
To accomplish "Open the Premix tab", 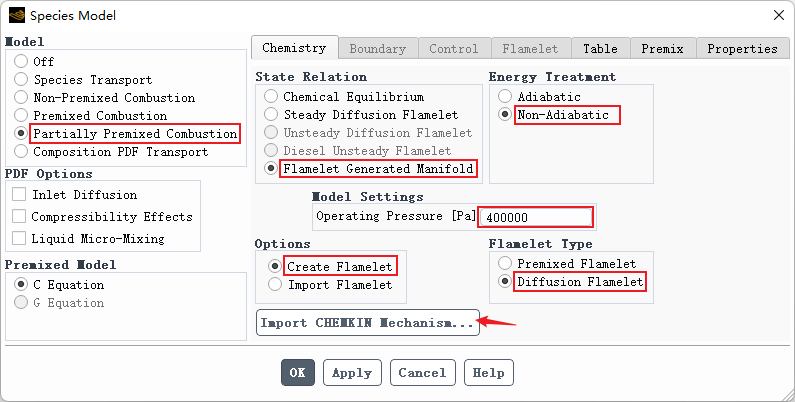I will point(662,48).
